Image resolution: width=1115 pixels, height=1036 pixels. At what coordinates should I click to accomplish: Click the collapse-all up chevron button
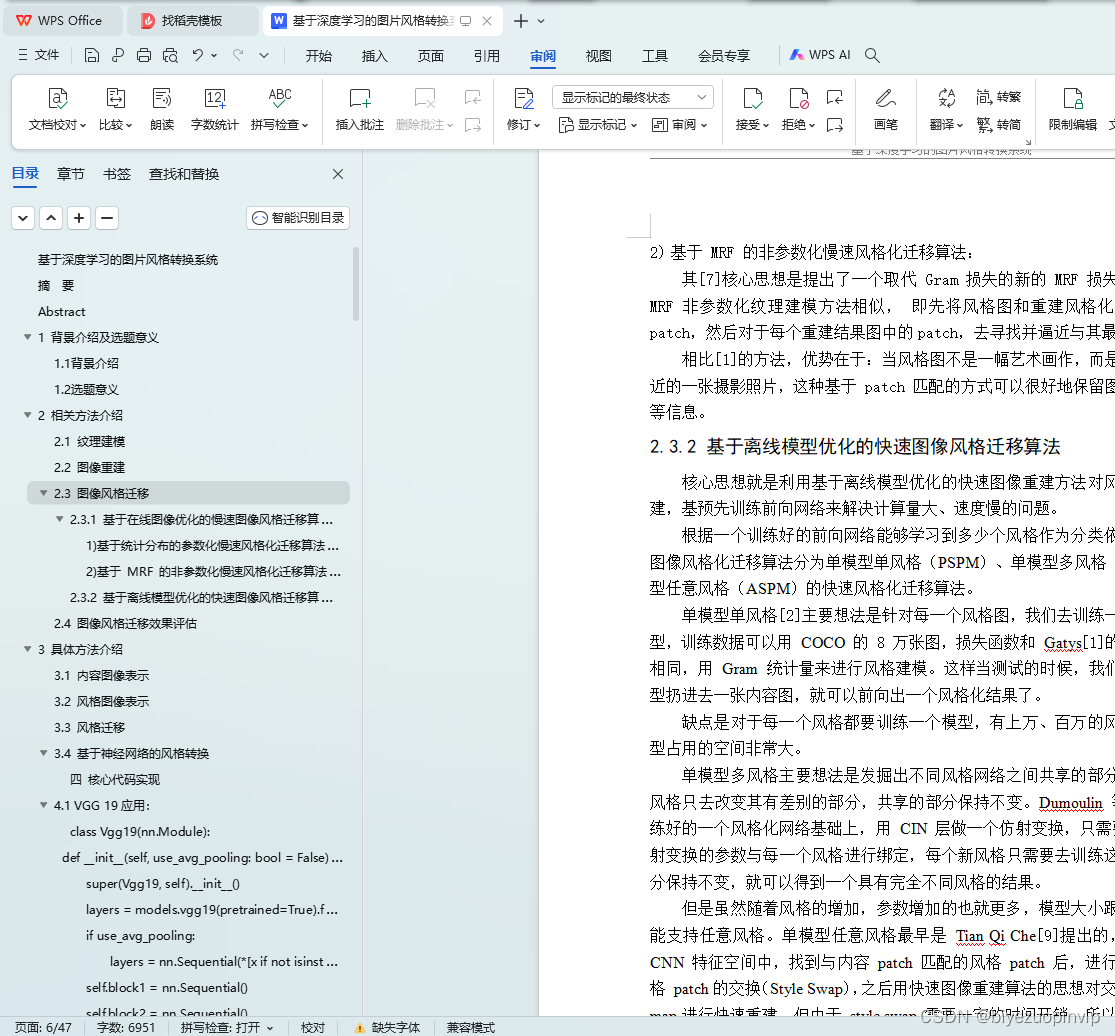(51, 218)
